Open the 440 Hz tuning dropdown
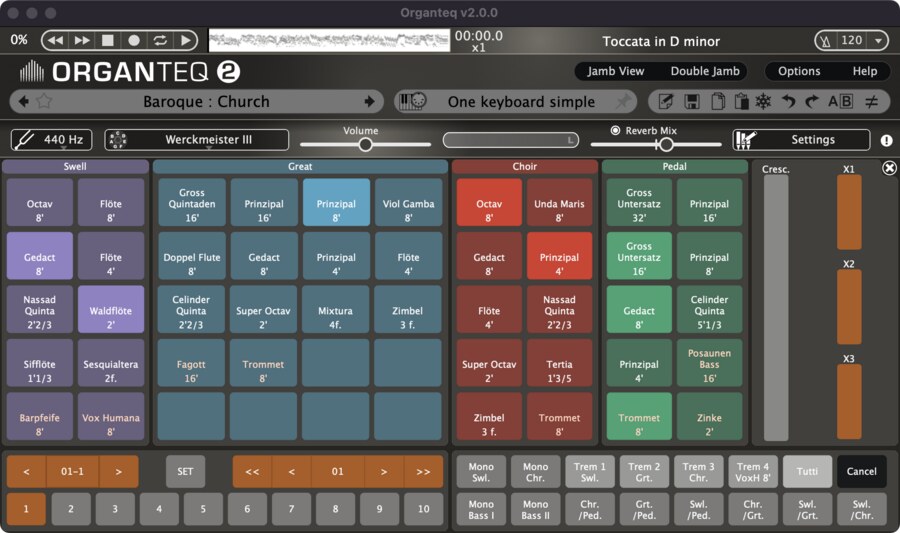 coord(50,140)
